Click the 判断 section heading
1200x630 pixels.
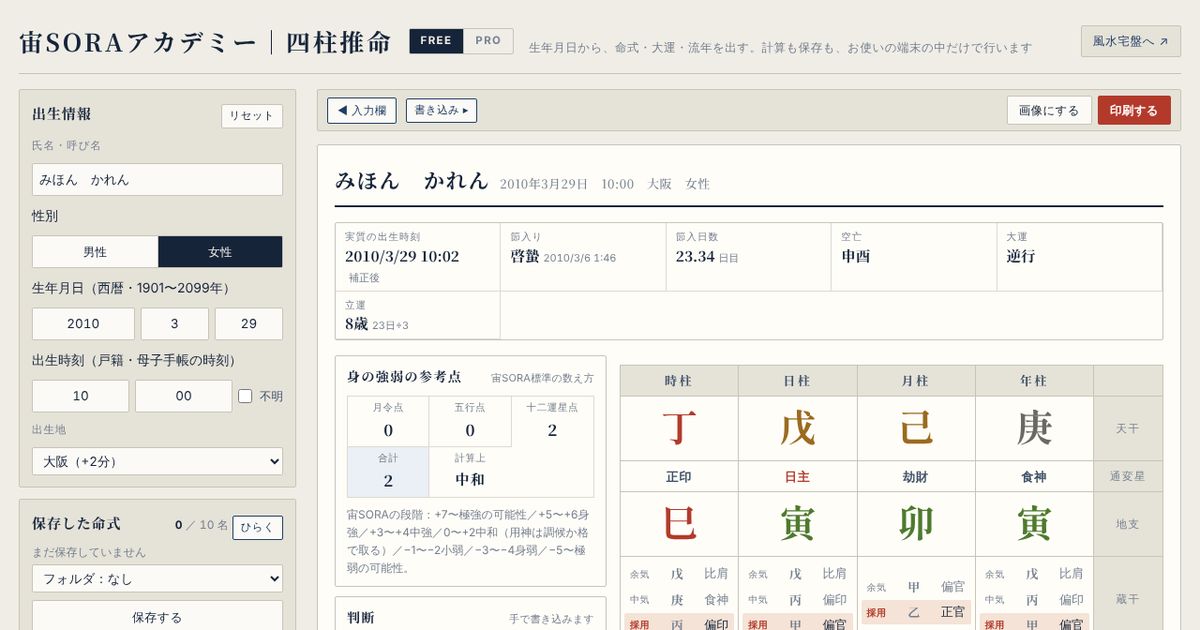click(x=360, y=618)
